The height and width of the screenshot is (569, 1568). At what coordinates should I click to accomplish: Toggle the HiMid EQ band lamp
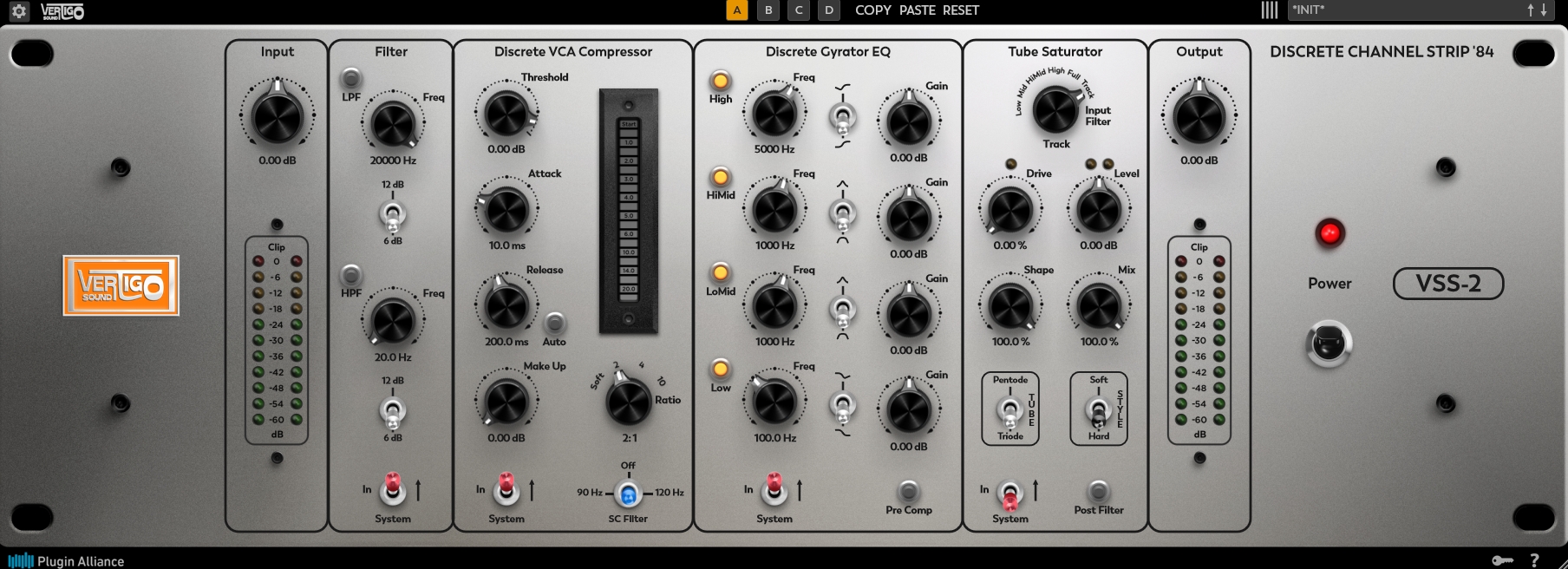(x=721, y=177)
